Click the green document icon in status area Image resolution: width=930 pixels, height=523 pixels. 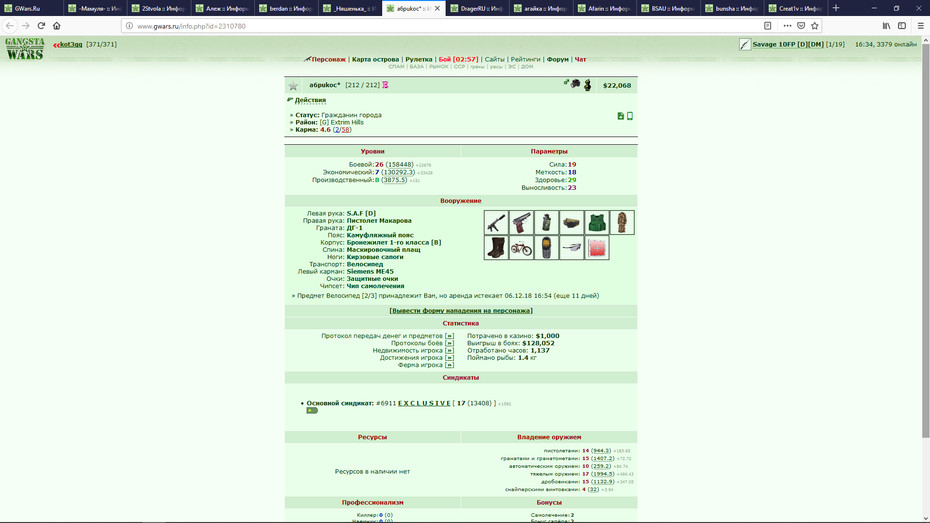point(620,116)
